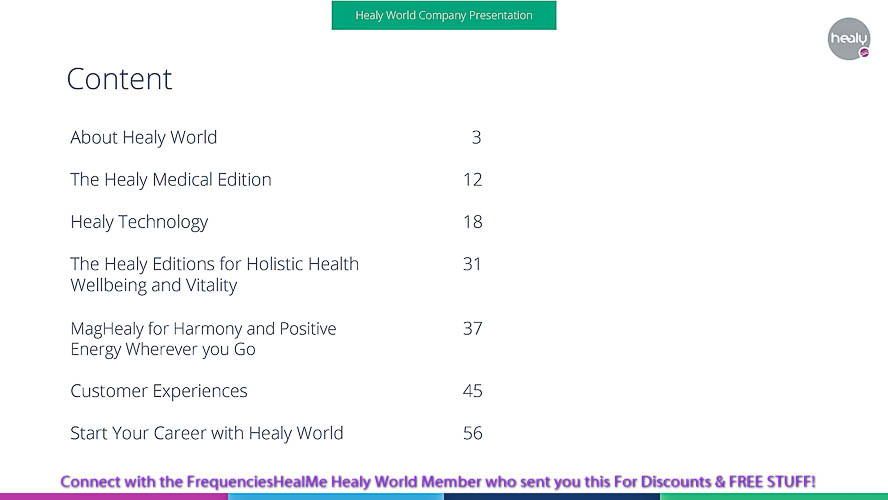Click page number 31

472,264
